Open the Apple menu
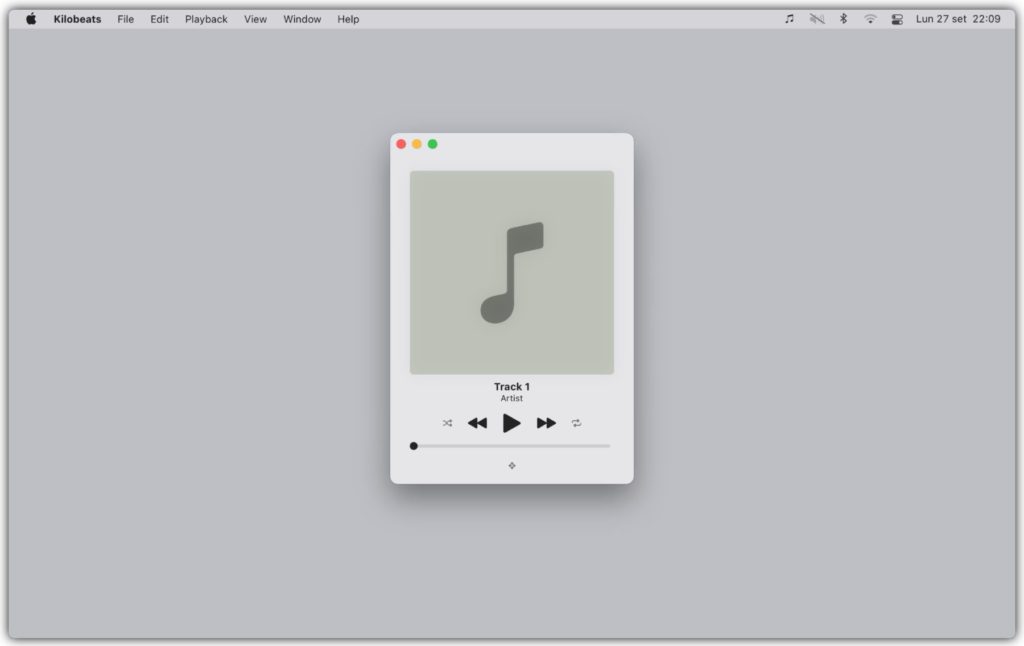 [x=31, y=19]
